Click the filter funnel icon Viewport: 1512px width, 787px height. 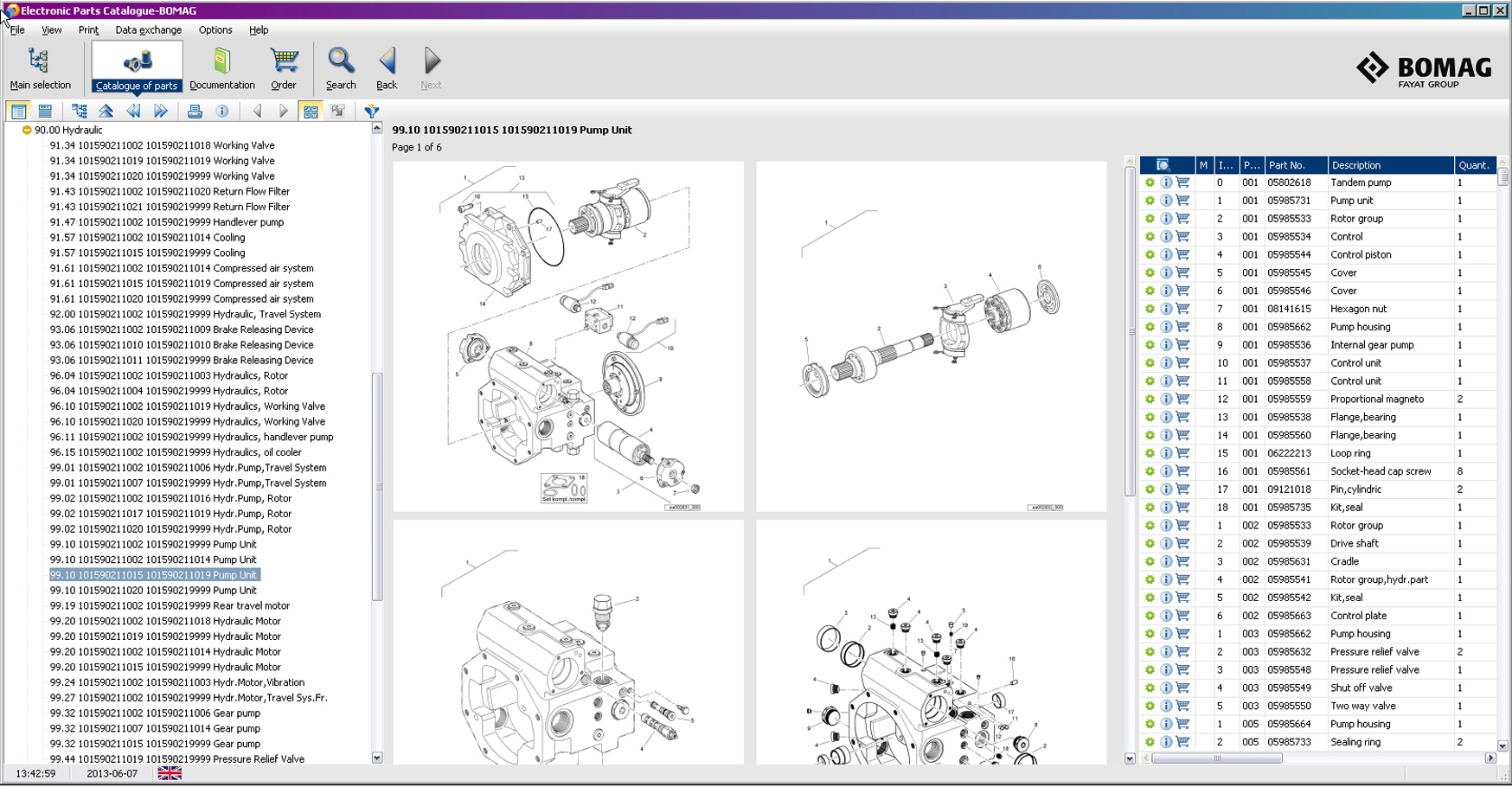point(372,112)
